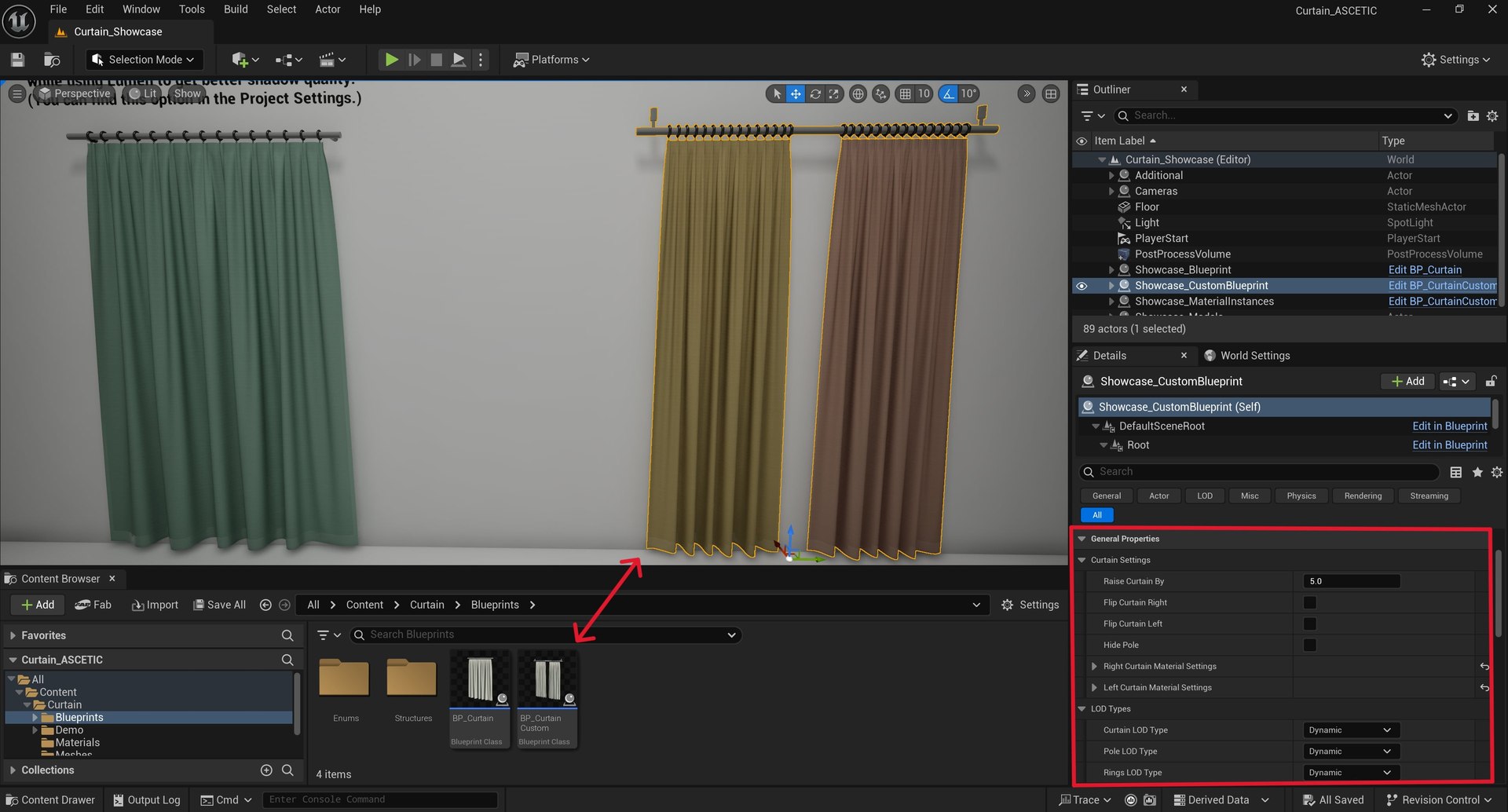The width and height of the screenshot is (1508, 812).
Task: Click Edit in Blueprint for DefaultSceneRoot
Action: click(x=1449, y=426)
